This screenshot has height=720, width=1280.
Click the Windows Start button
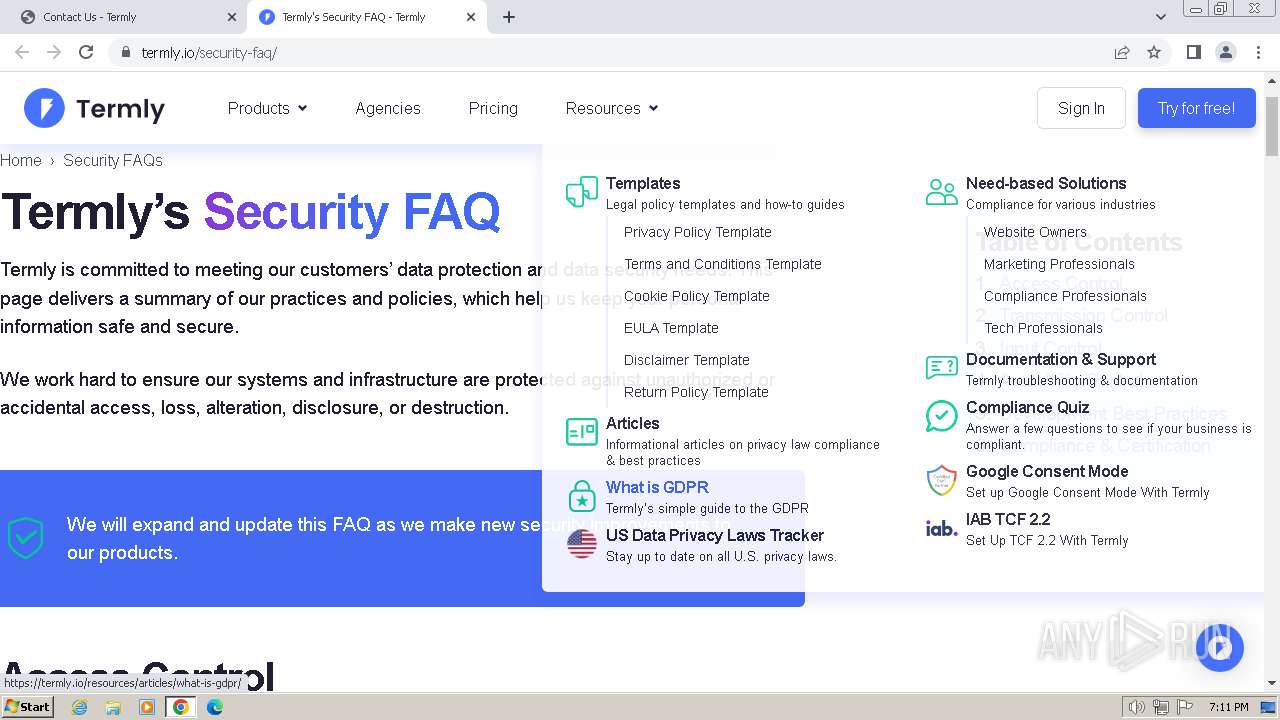28,707
